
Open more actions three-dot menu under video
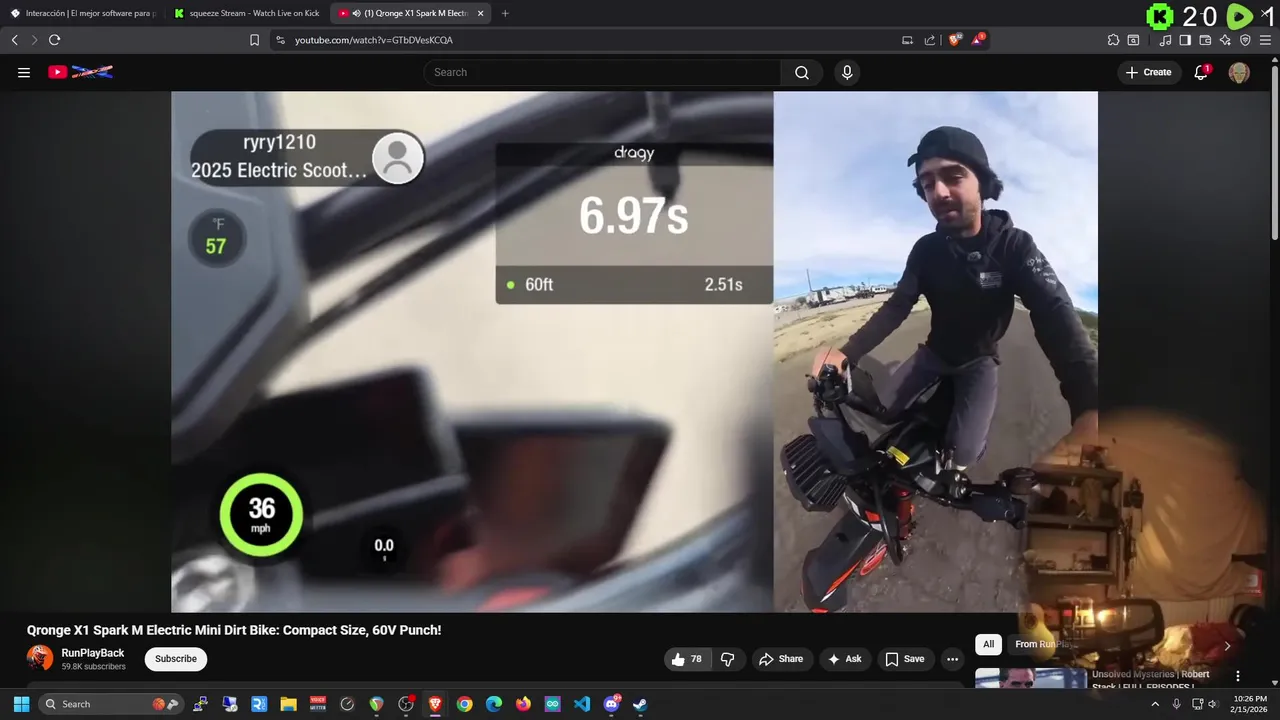(952, 659)
